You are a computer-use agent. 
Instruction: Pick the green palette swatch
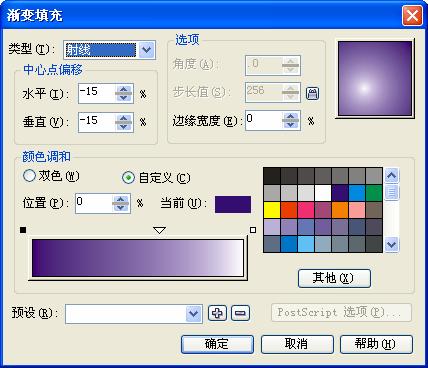click(374, 193)
